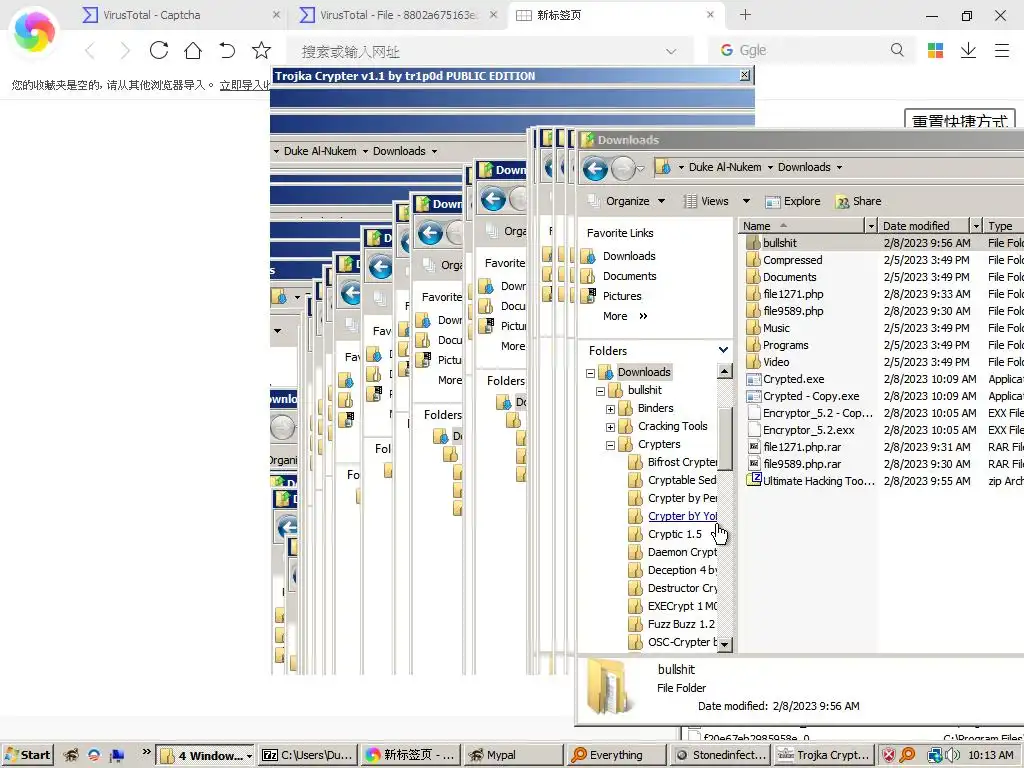Switch to VirusTotal - File tab
The height and width of the screenshot is (768, 1024).
click(398, 14)
